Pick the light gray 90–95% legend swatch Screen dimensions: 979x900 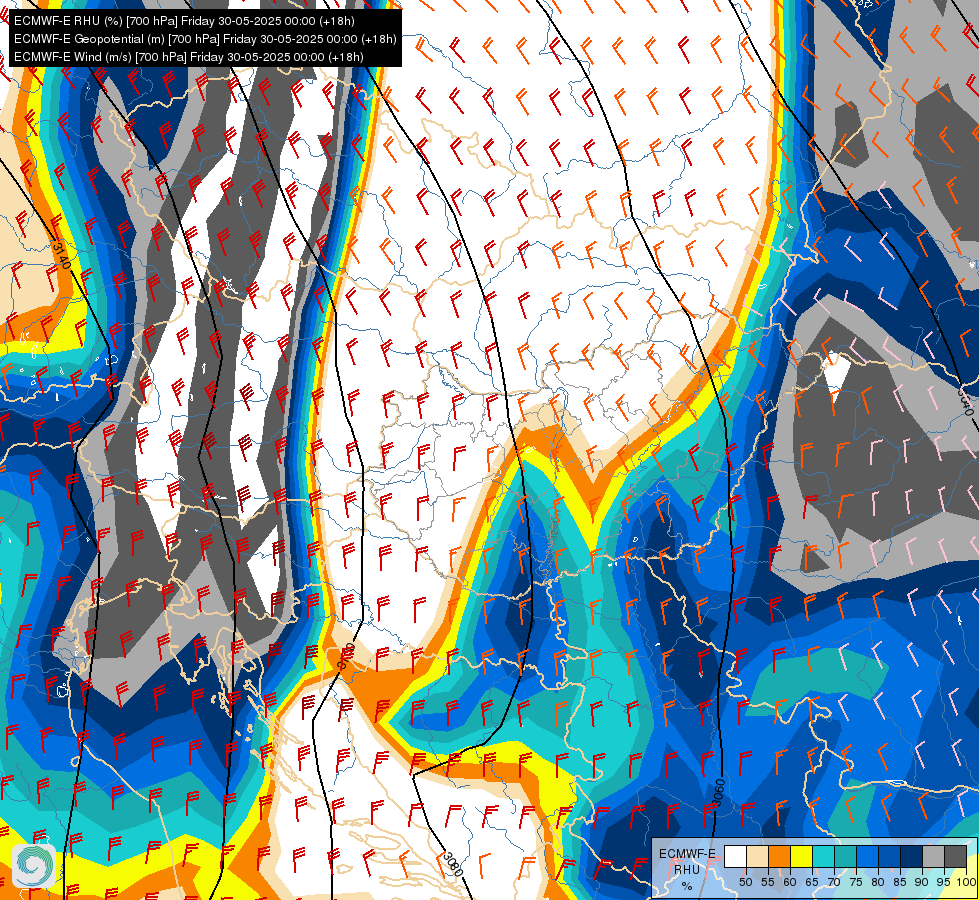(934, 856)
